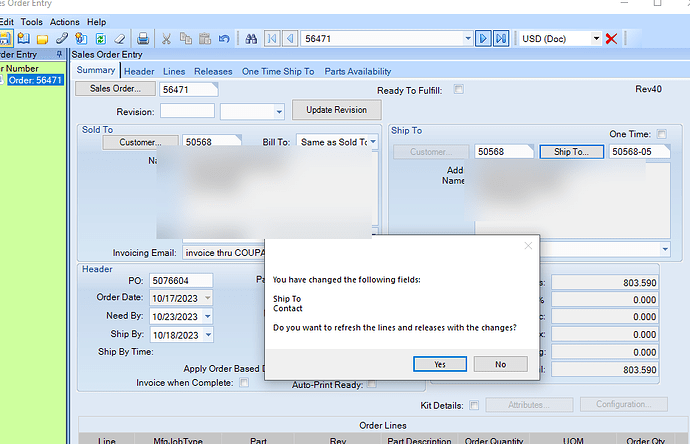Image resolution: width=690 pixels, height=444 pixels.
Task: Click the Sales Order number field 56471
Action: 188,89
